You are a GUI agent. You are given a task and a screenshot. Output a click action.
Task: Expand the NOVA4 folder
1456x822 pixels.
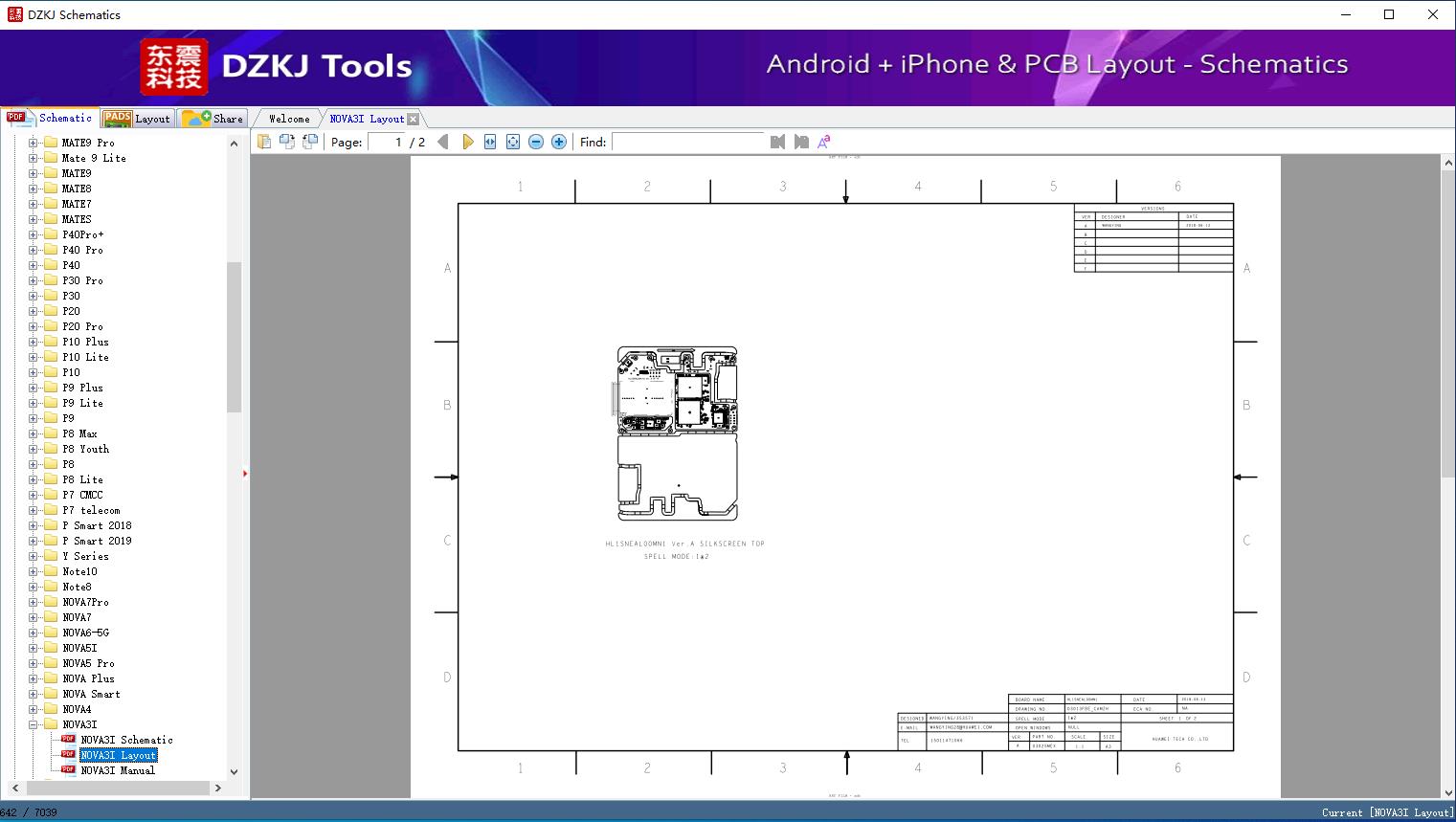34,709
